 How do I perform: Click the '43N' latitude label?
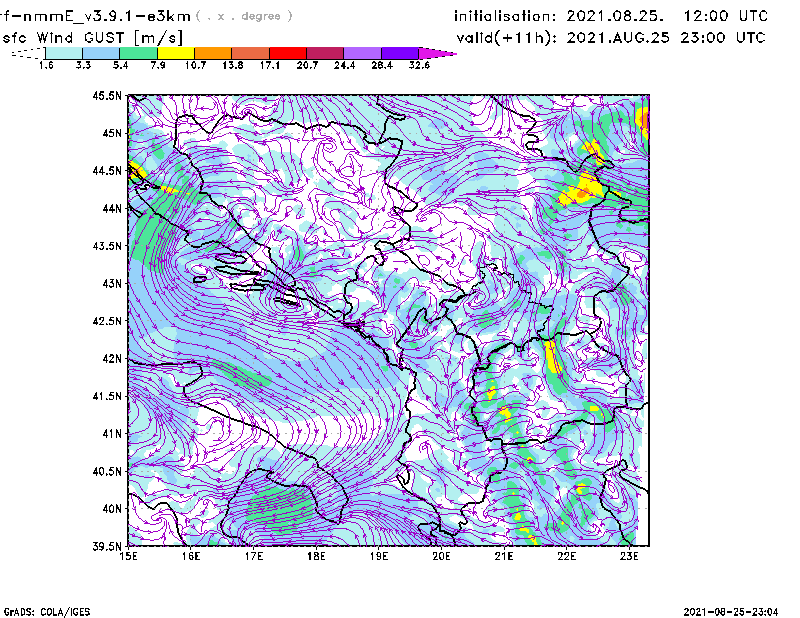pos(112,283)
